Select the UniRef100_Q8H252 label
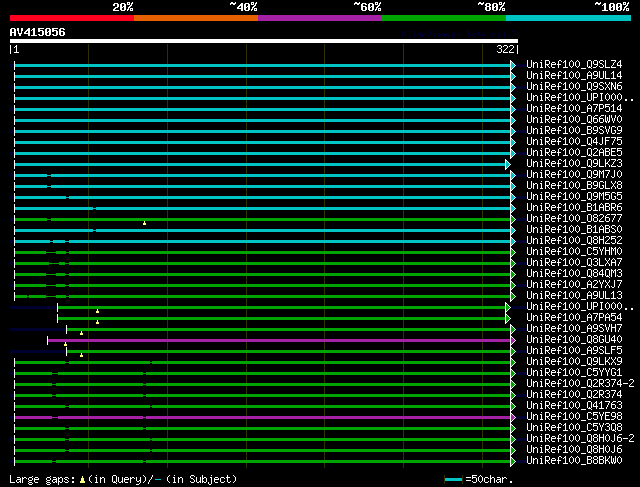640x487 pixels. 574,241
